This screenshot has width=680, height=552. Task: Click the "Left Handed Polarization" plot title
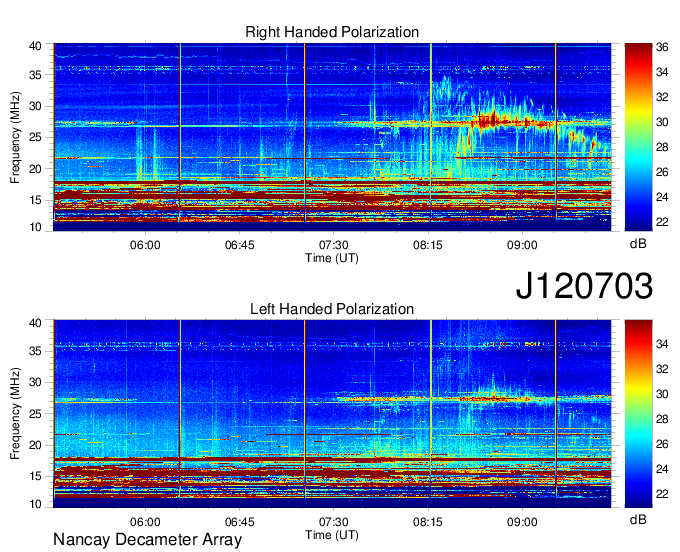click(332, 309)
